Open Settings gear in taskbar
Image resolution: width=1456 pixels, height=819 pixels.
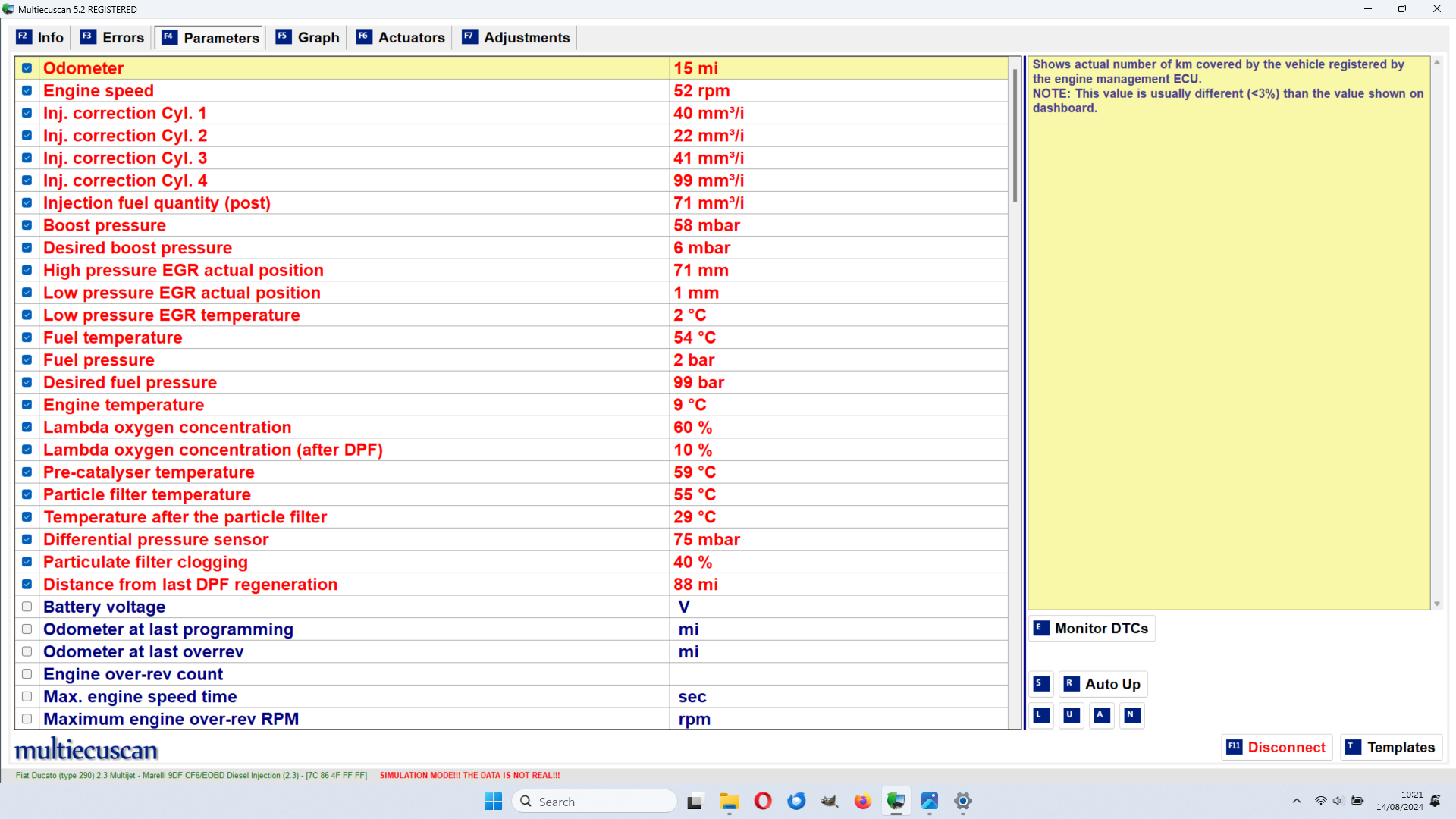(x=963, y=802)
